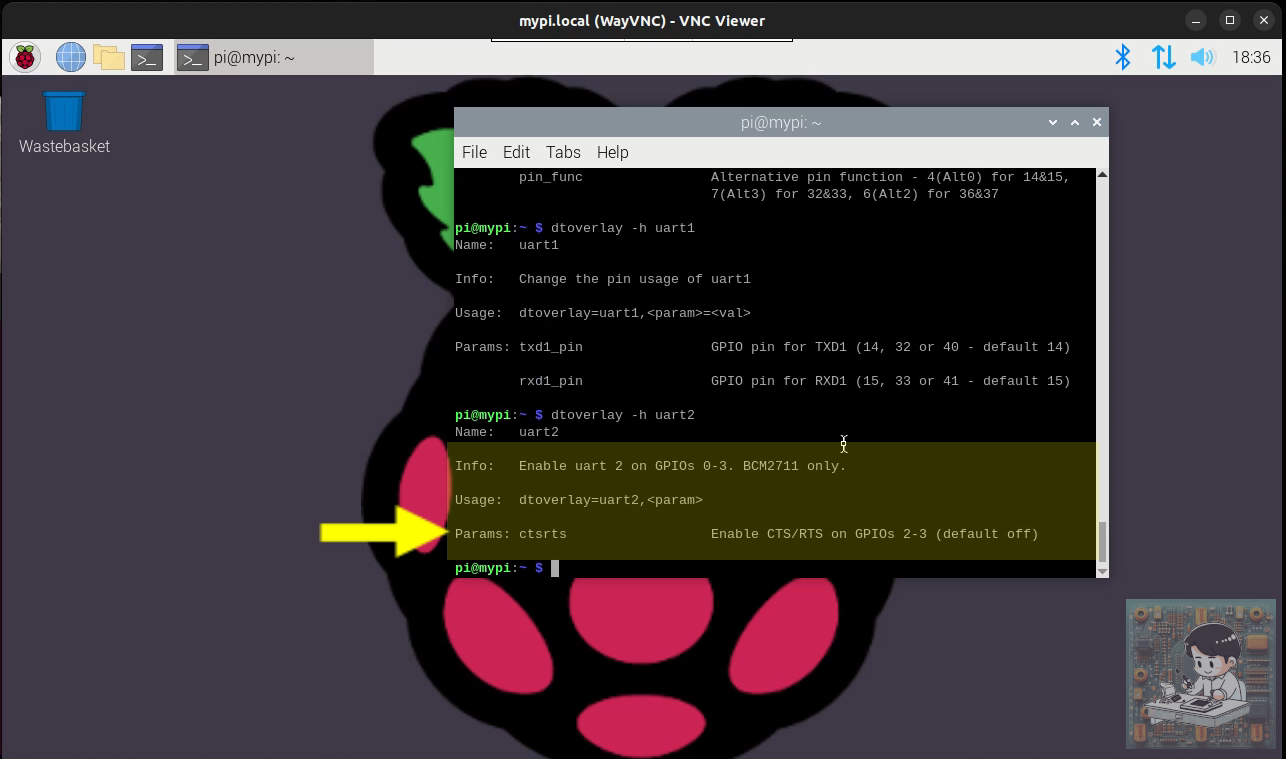Viewport: 1286px width, 759px height.
Task: Open the Raspberry Pi main menu
Action: click(x=25, y=58)
